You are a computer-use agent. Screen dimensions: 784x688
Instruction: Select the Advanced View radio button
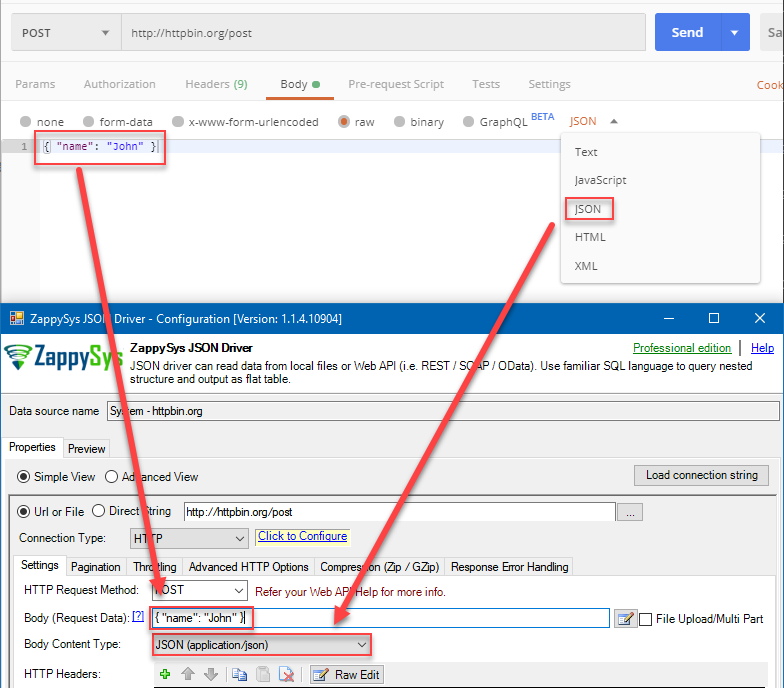(x=112, y=476)
